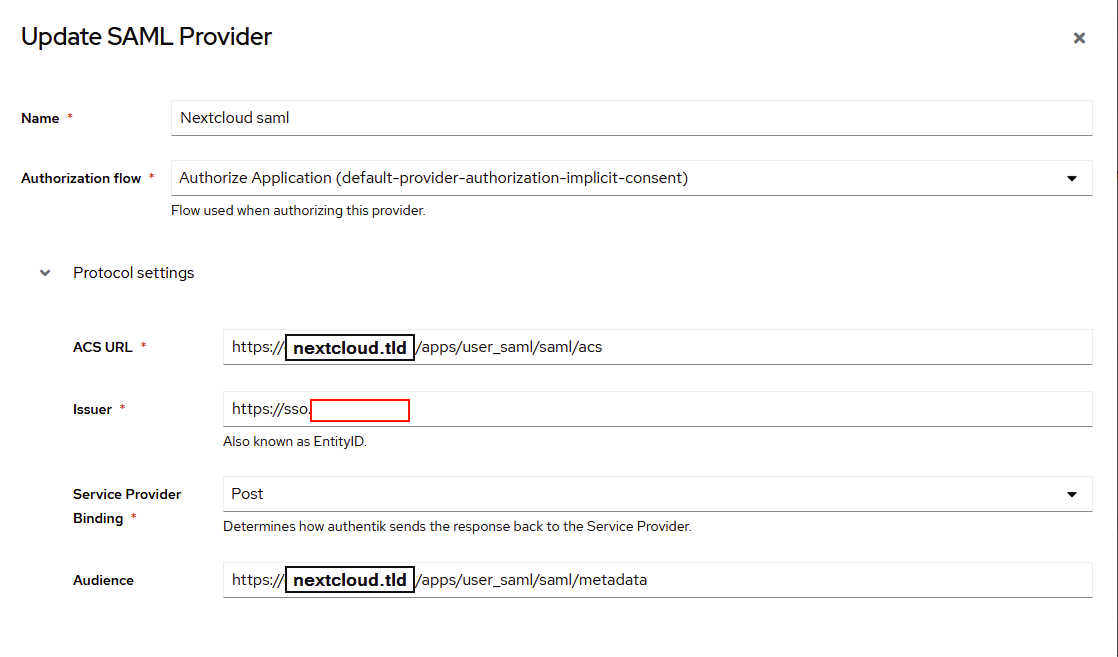
Task: Close the Update SAML Provider dialog
Action: (x=1079, y=37)
